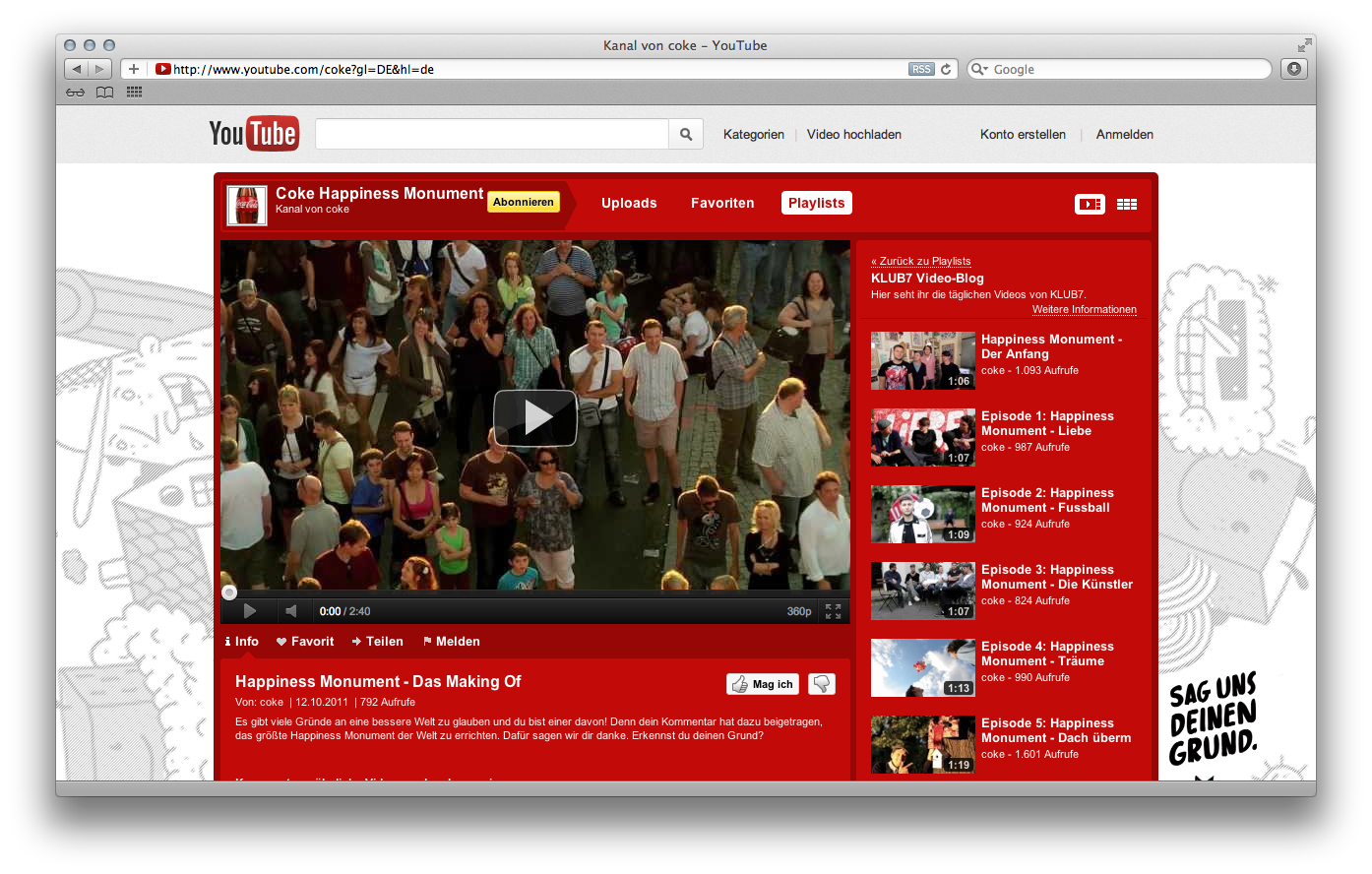The image size is (1372, 874).
Task: Click Favorit heart action
Action: [x=305, y=641]
